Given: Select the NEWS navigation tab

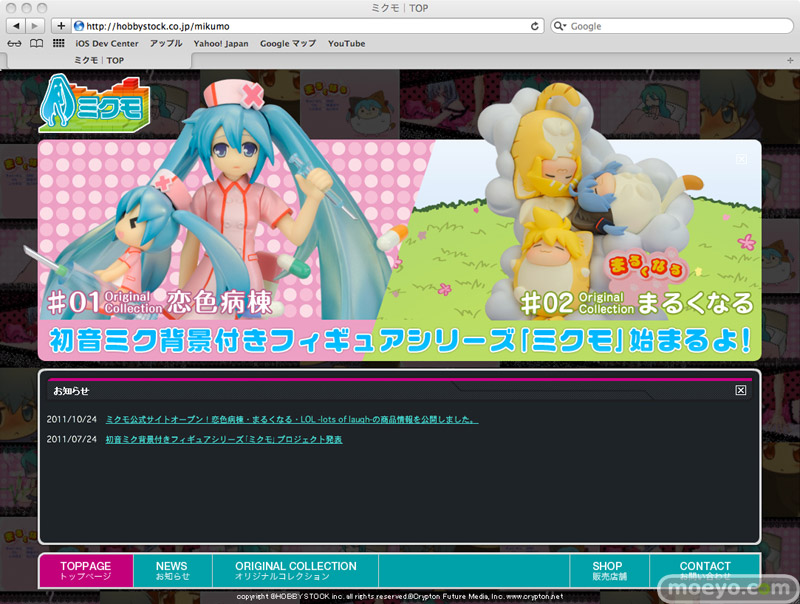Looking at the screenshot, I should click(x=171, y=571).
